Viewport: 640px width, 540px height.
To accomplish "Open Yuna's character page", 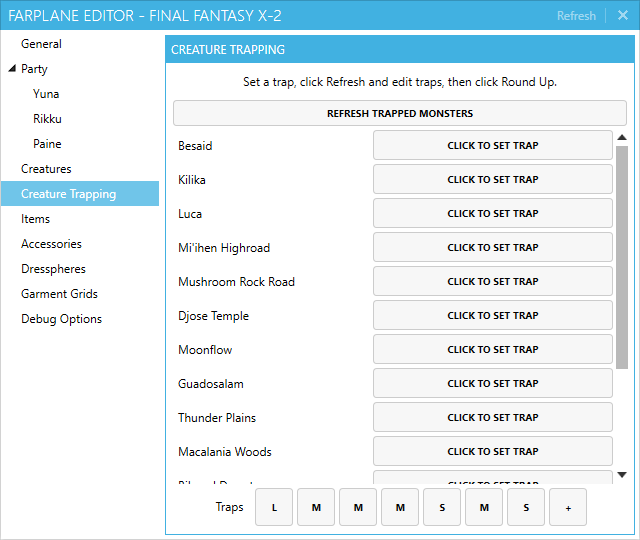I will click(46, 94).
